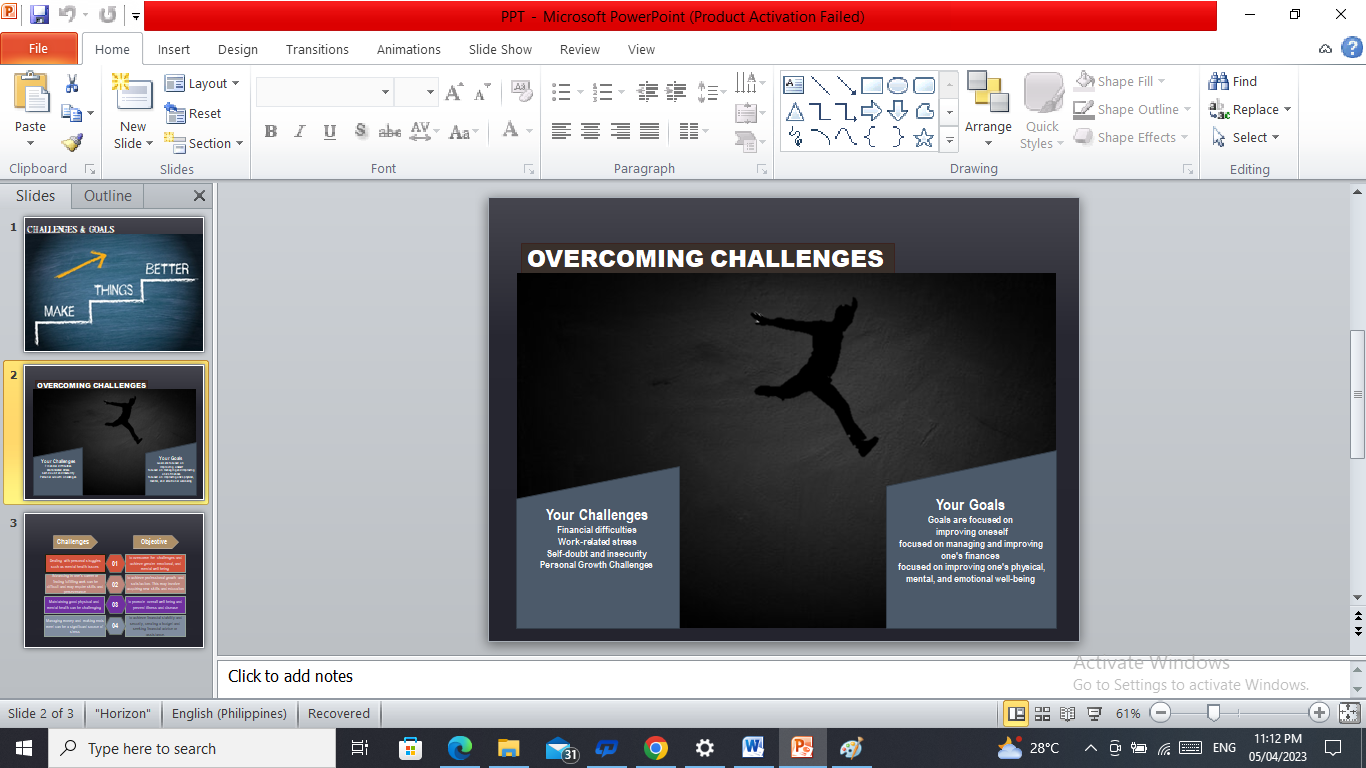
Task: Toggle Italic formatting
Action: tap(300, 131)
